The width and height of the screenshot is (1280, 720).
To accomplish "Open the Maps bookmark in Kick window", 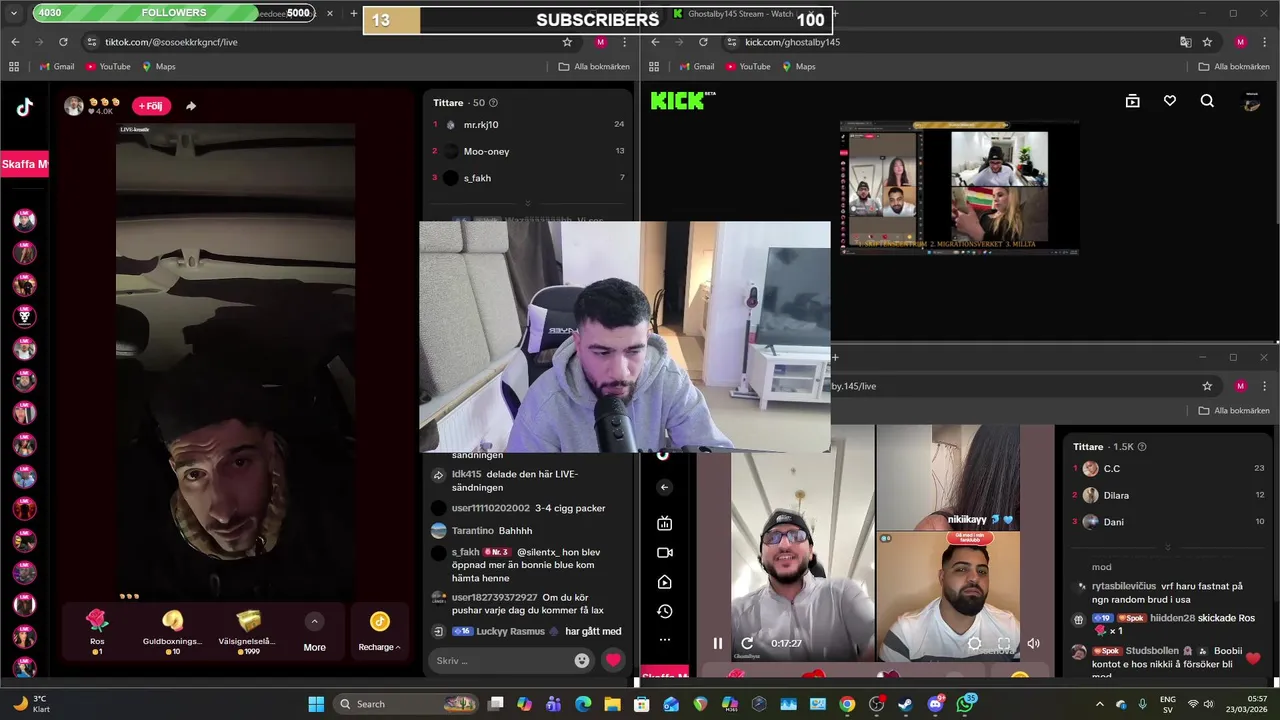I will pos(797,66).
